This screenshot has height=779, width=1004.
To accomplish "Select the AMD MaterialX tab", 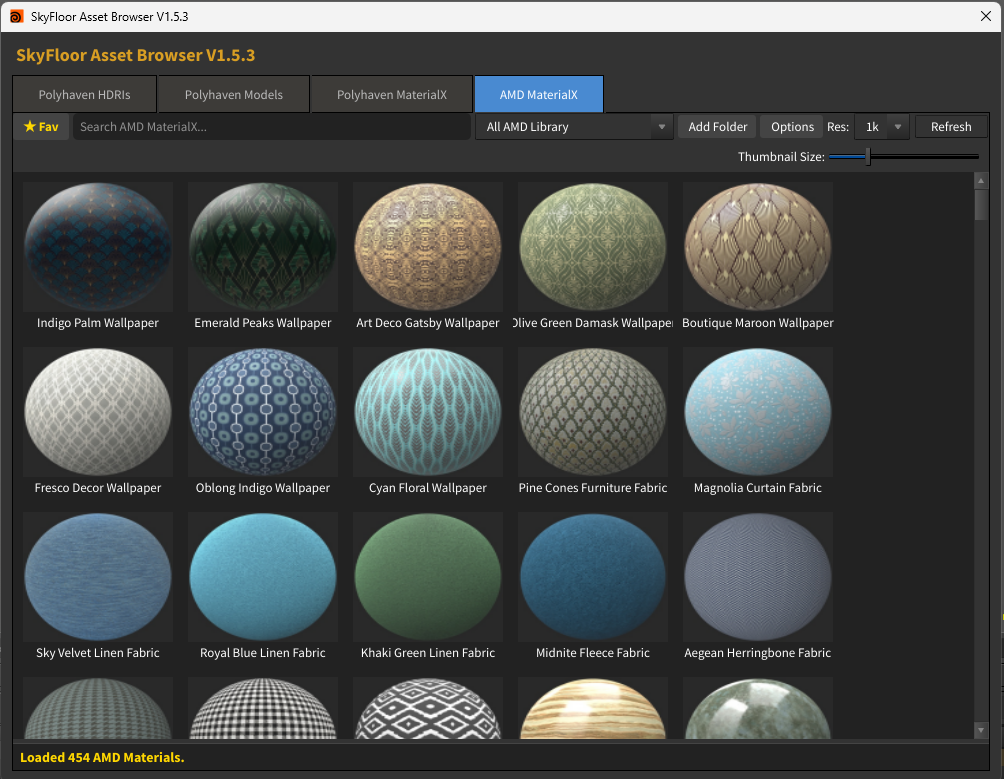I will coord(538,95).
